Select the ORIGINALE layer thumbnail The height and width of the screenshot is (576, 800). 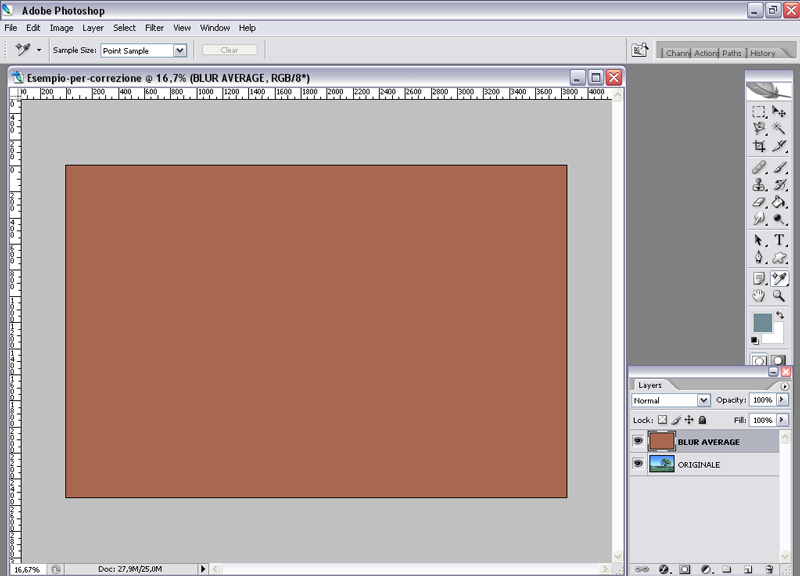[x=661, y=465]
